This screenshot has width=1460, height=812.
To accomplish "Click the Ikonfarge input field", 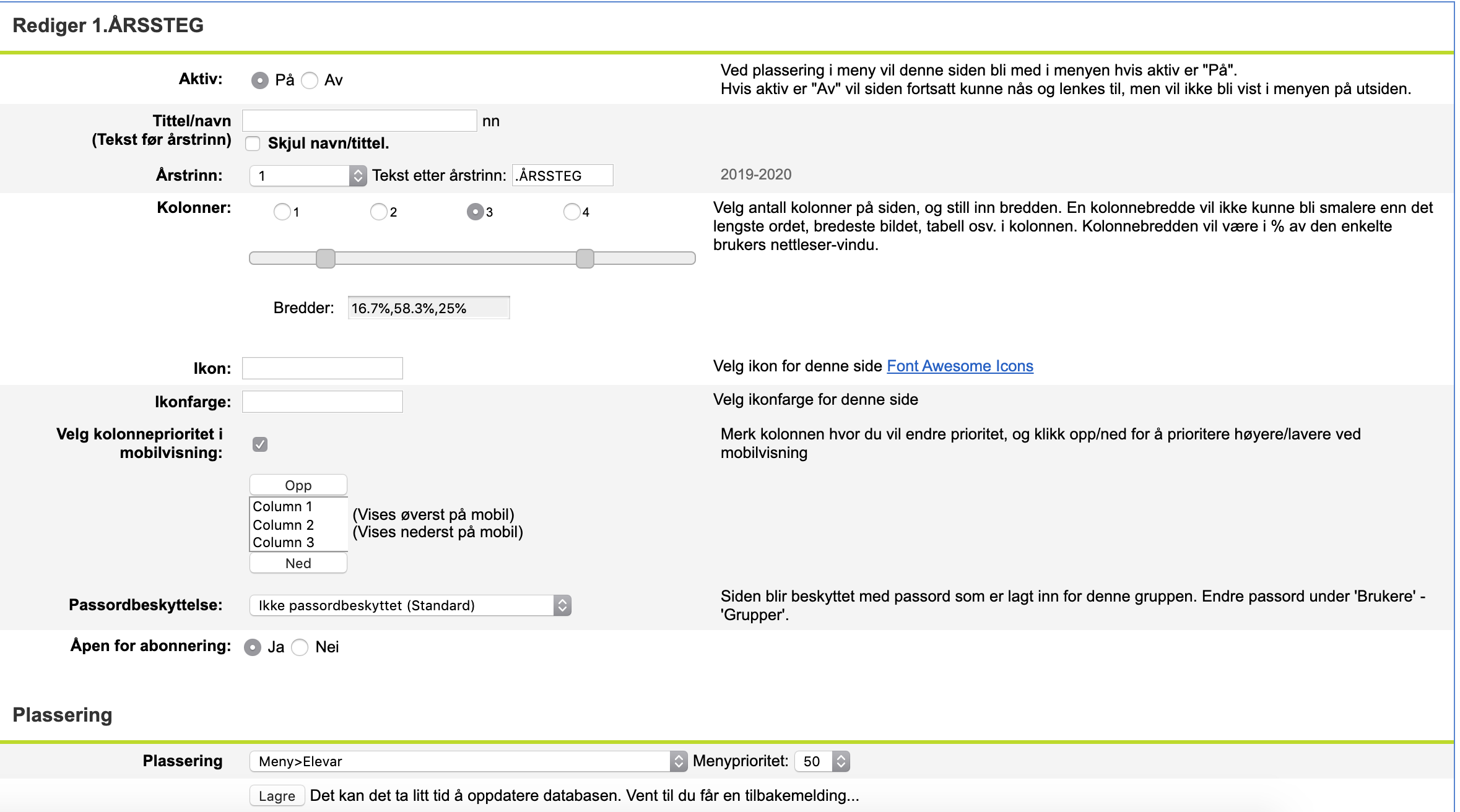I will tap(322, 402).
